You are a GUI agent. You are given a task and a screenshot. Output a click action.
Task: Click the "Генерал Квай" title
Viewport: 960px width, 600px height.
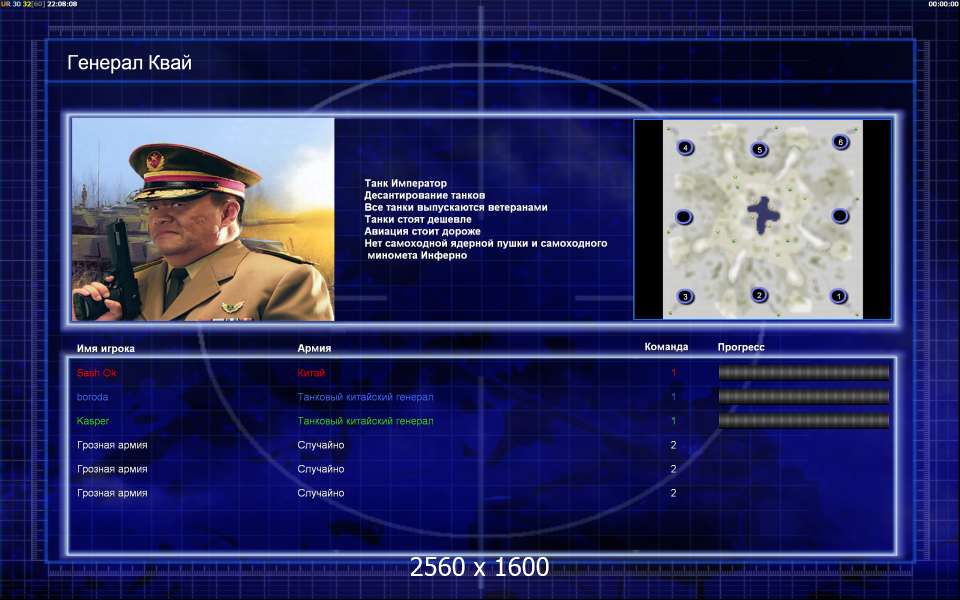pos(129,62)
